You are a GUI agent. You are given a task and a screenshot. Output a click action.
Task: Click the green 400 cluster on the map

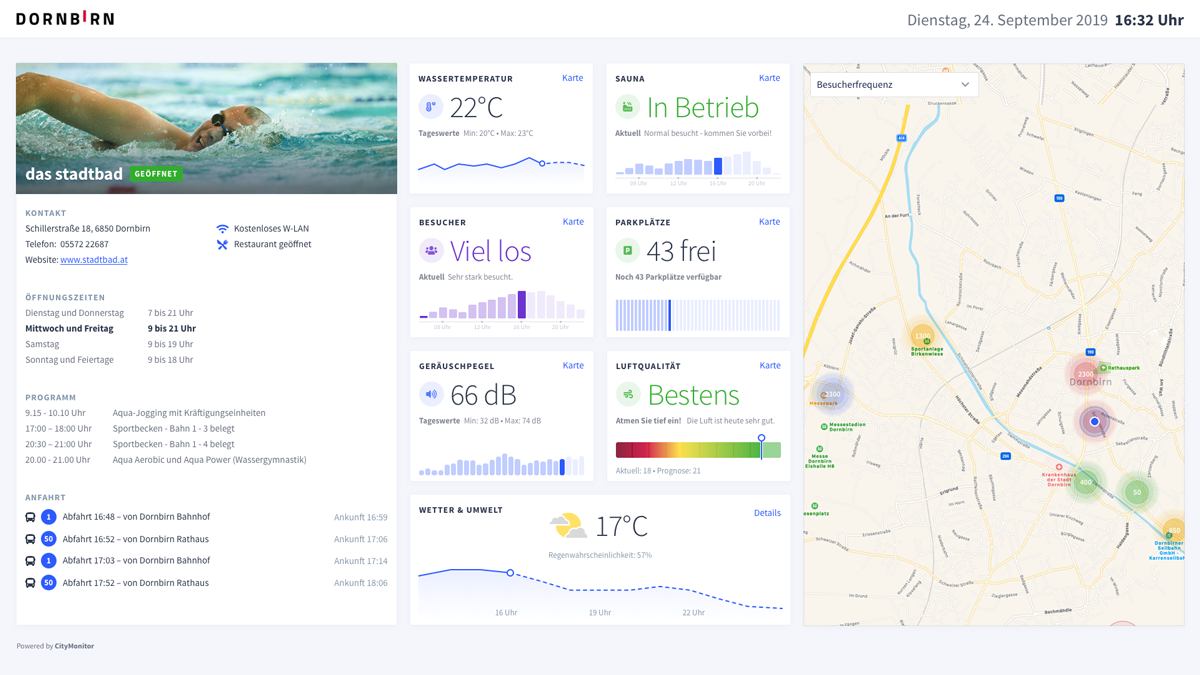point(1085,482)
